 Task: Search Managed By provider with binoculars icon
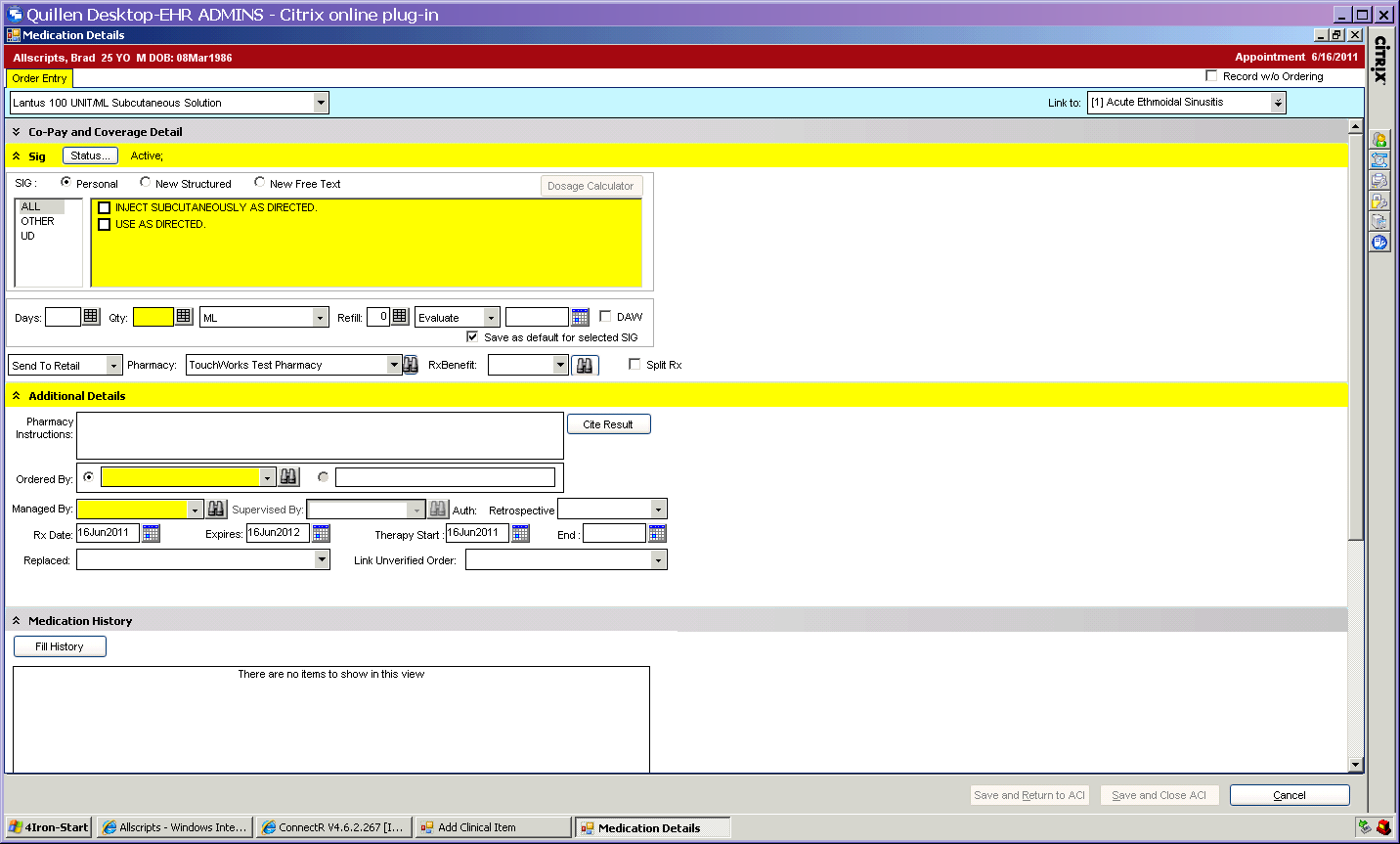tap(216, 509)
